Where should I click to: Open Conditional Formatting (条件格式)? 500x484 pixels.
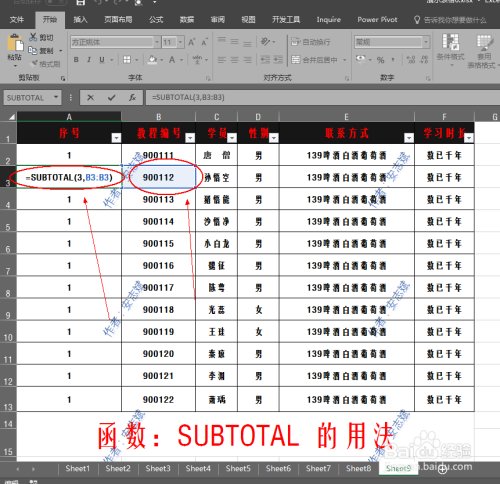pos(450,50)
